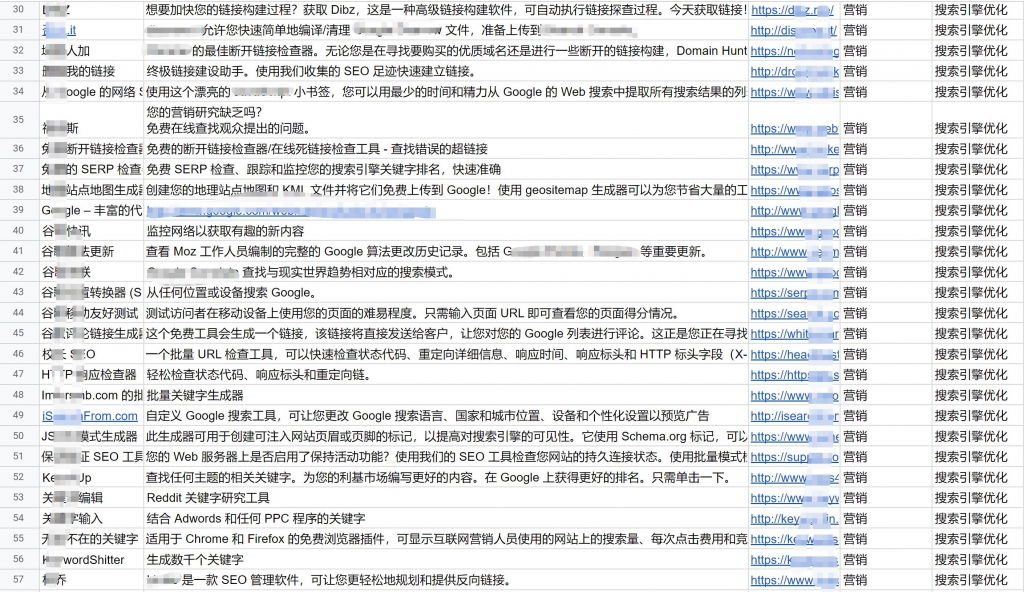Select the cell '免费 SERP 检查' description in row 37
Viewport: 1024px width, 592px height.
coord(446,169)
